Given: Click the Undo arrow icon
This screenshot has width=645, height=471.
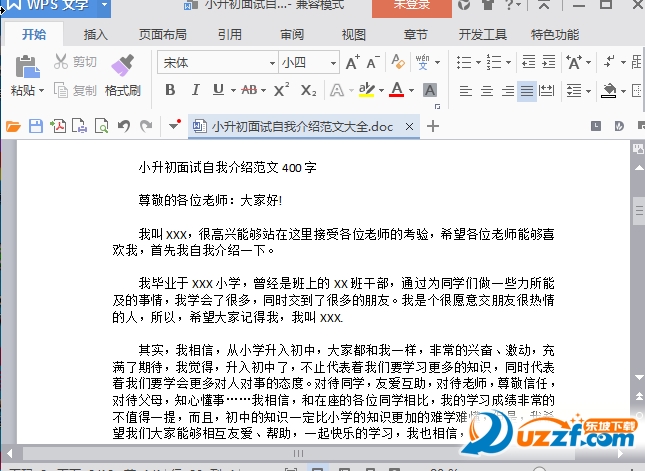Looking at the screenshot, I should (x=124, y=126).
